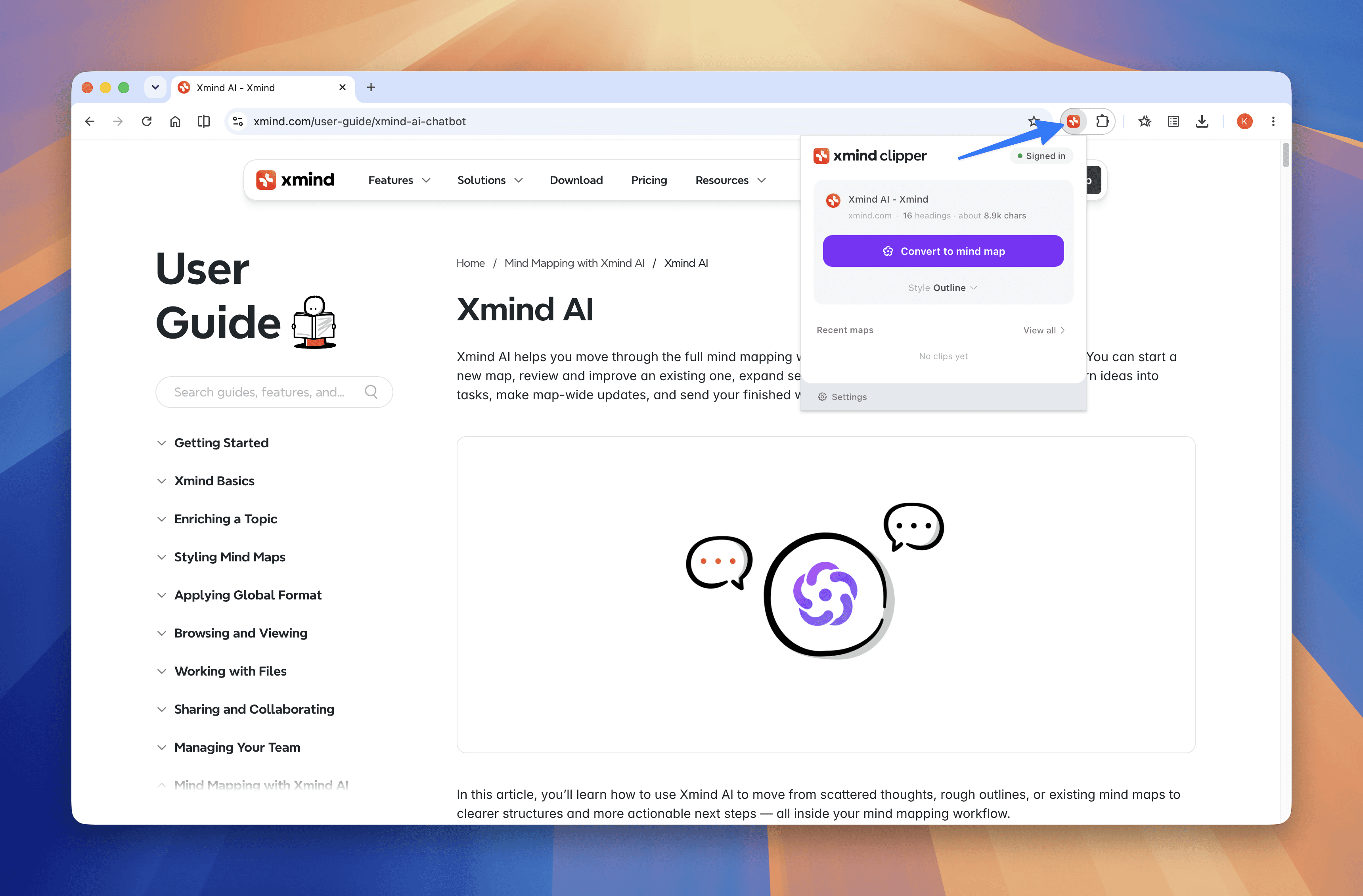Open the reading list icon

tap(1173, 121)
